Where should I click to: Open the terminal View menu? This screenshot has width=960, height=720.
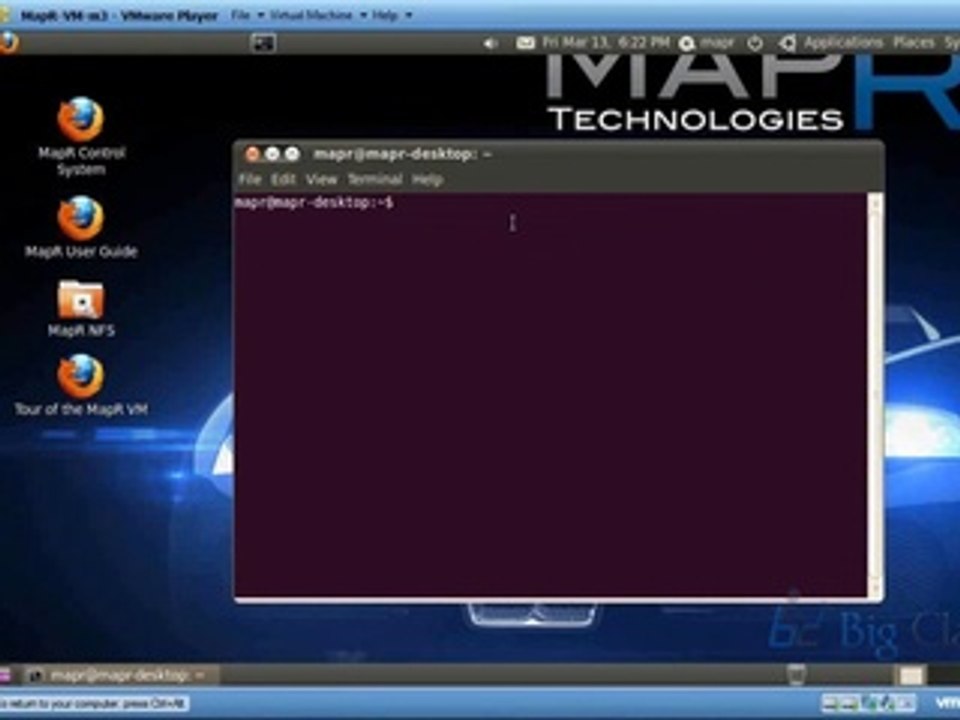(321, 179)
